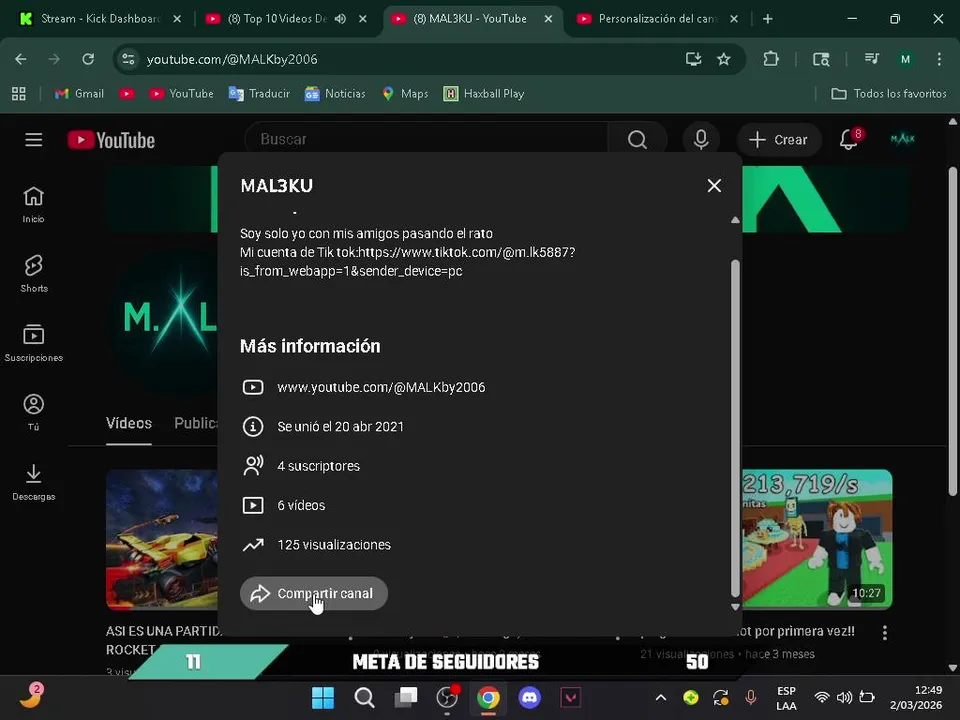Open Discord from taskbar
The height and width of the screenshot is (720, 960).
(x=530, y=697)
